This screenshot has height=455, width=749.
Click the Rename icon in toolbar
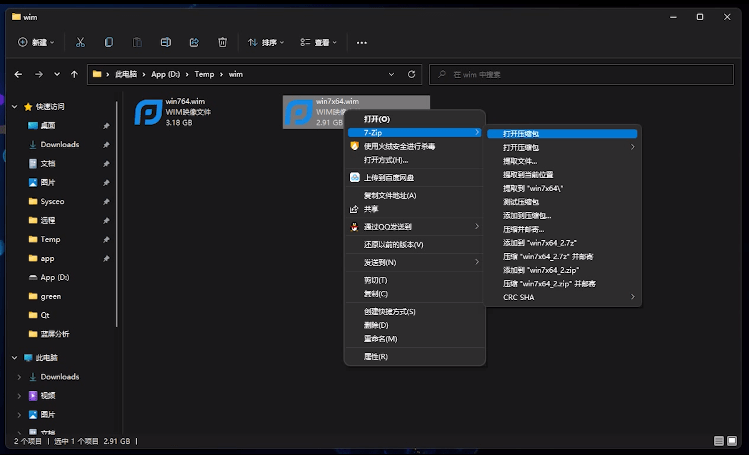tap(166, 42)
